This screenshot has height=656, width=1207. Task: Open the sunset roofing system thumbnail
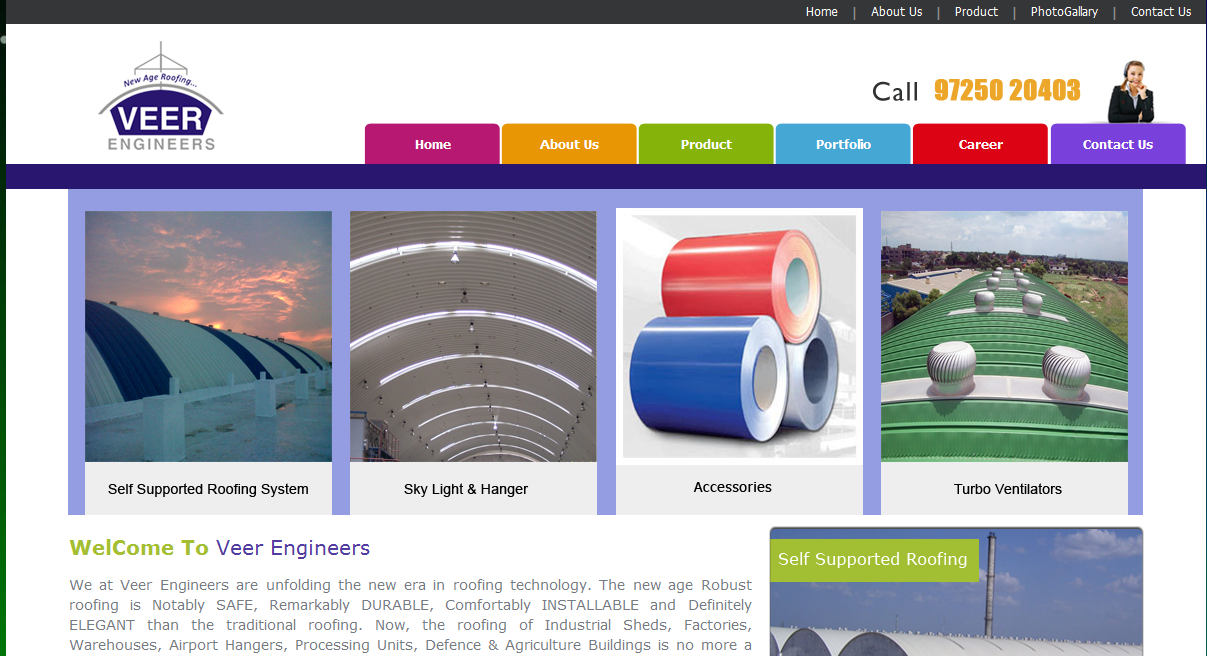(x=208, y=336)
